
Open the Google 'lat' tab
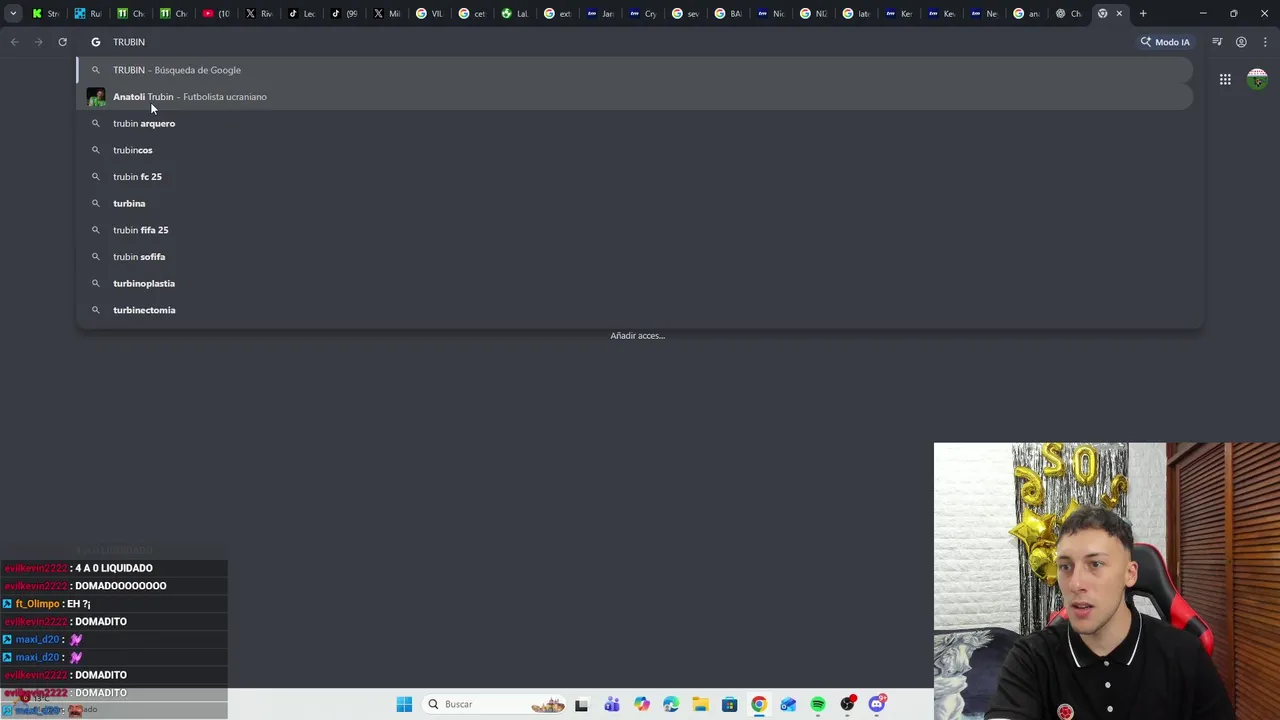(856, 13)
